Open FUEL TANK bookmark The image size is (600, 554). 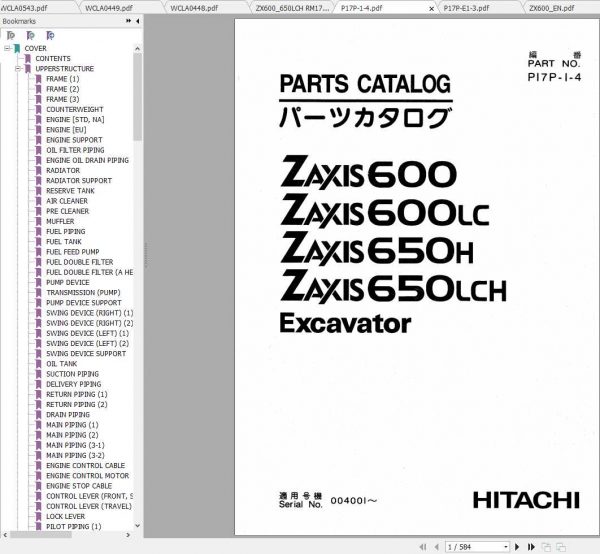click(x=64, y=242)
